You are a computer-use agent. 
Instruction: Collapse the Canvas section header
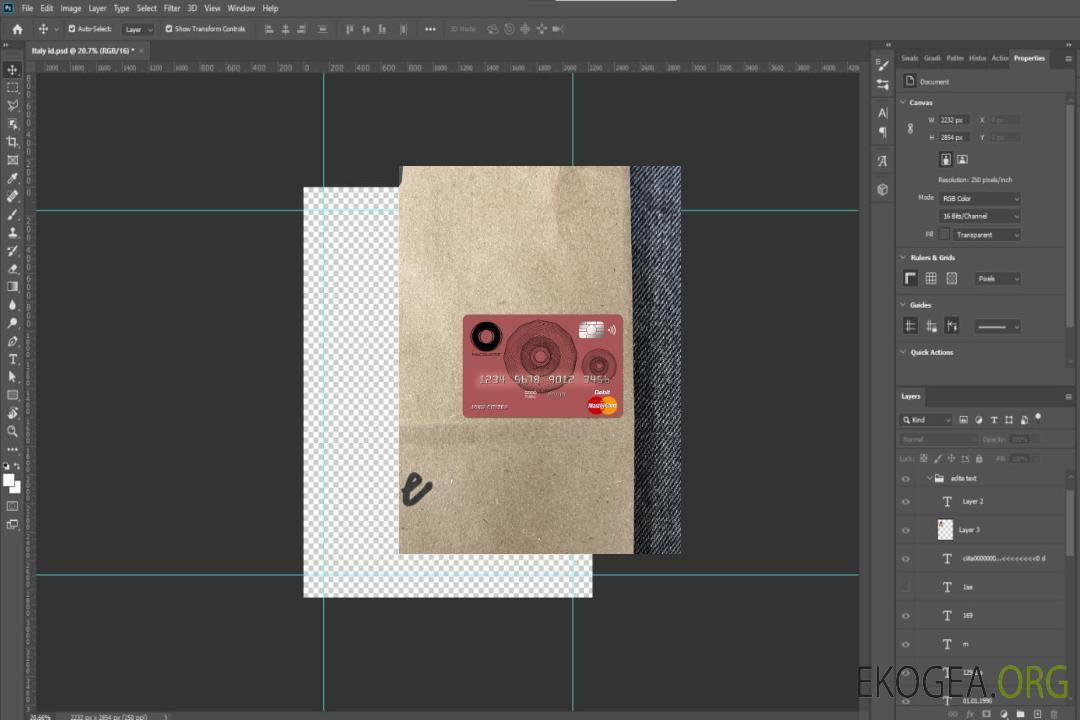pos(904,102)
